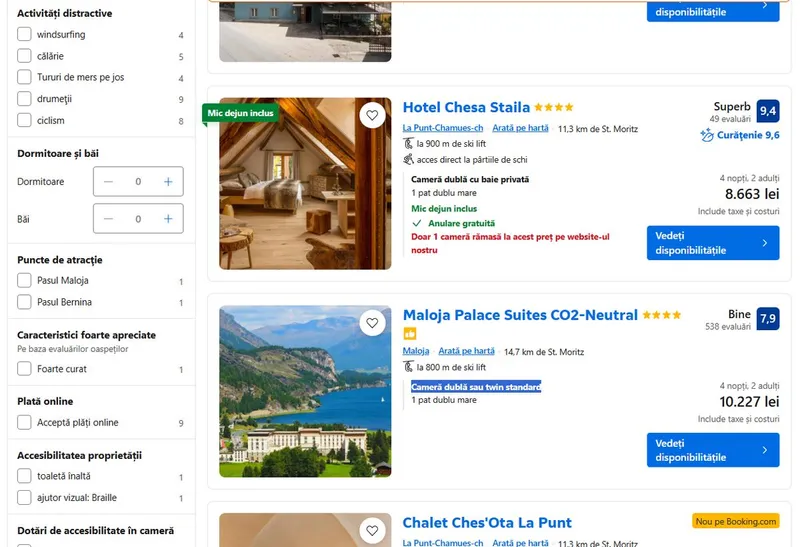Click Arată pe hartă for Maloja Palace
This screenshot has height=547, width=800.
click(x=466, y=351)
